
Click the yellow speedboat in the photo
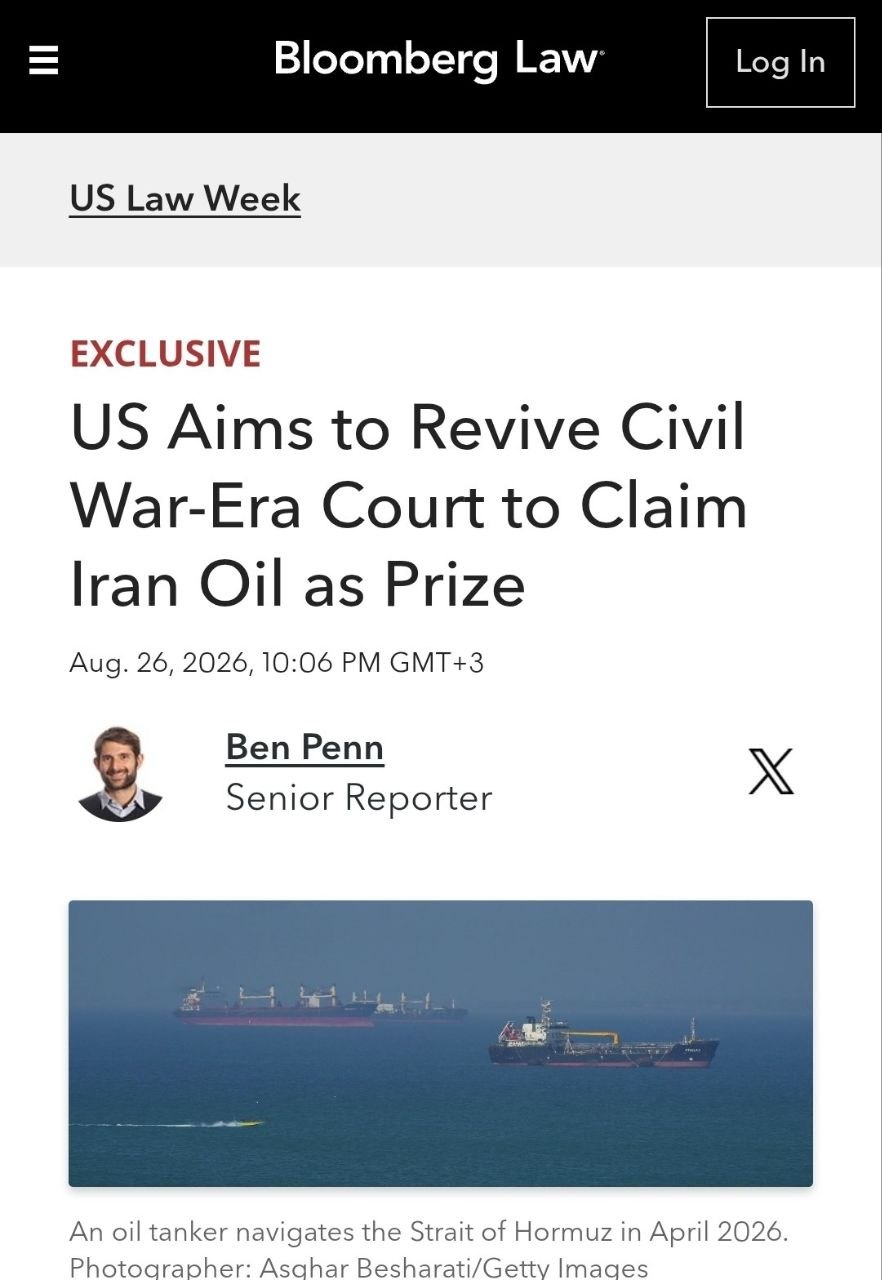point(245,1123)
